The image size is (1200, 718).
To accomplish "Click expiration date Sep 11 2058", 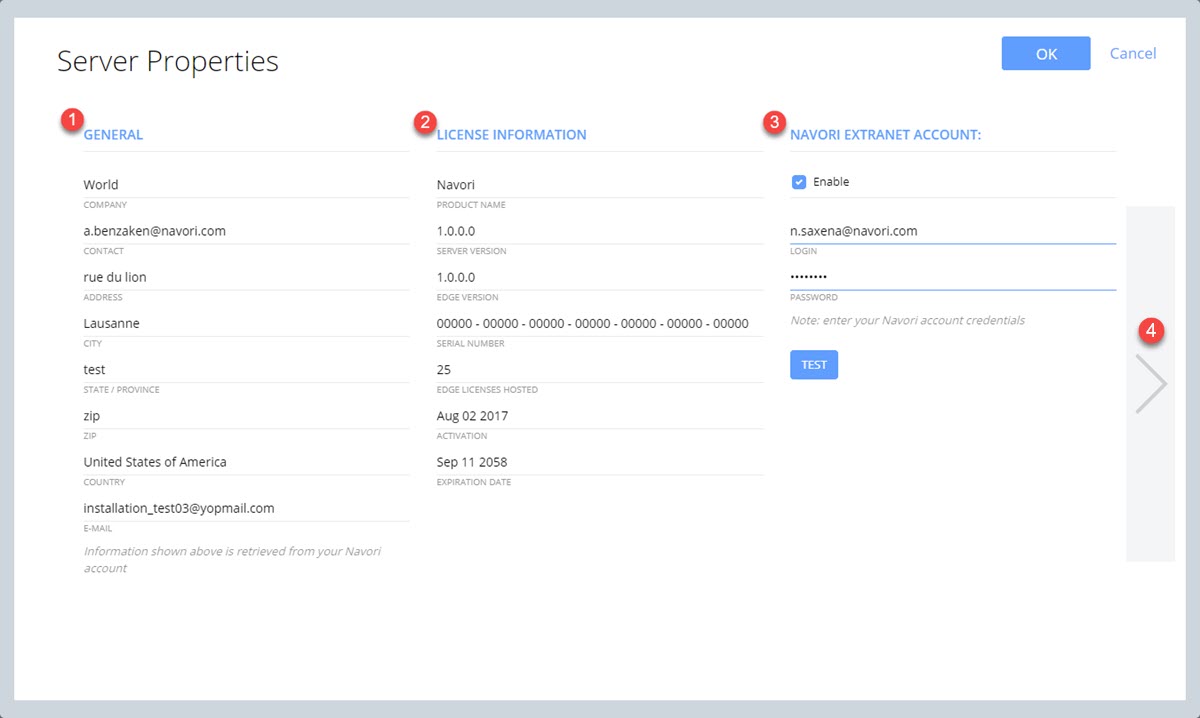I will (472, 462).
